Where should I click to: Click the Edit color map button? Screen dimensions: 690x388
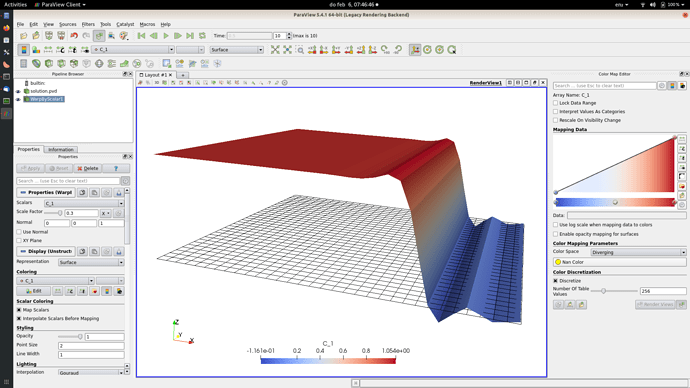pyautogui.click(x=33, y=291)
